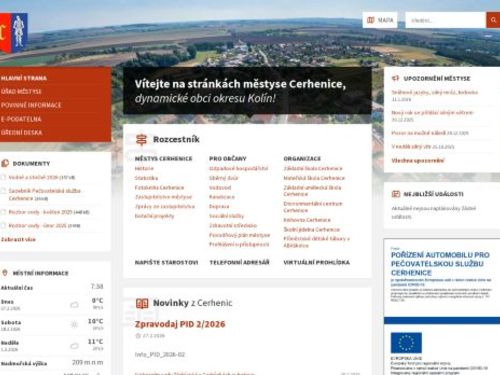The image size is (500, 375).
Task: Click file icon beside Sazebník Pečovatelská služba
Action: (3, 191)
